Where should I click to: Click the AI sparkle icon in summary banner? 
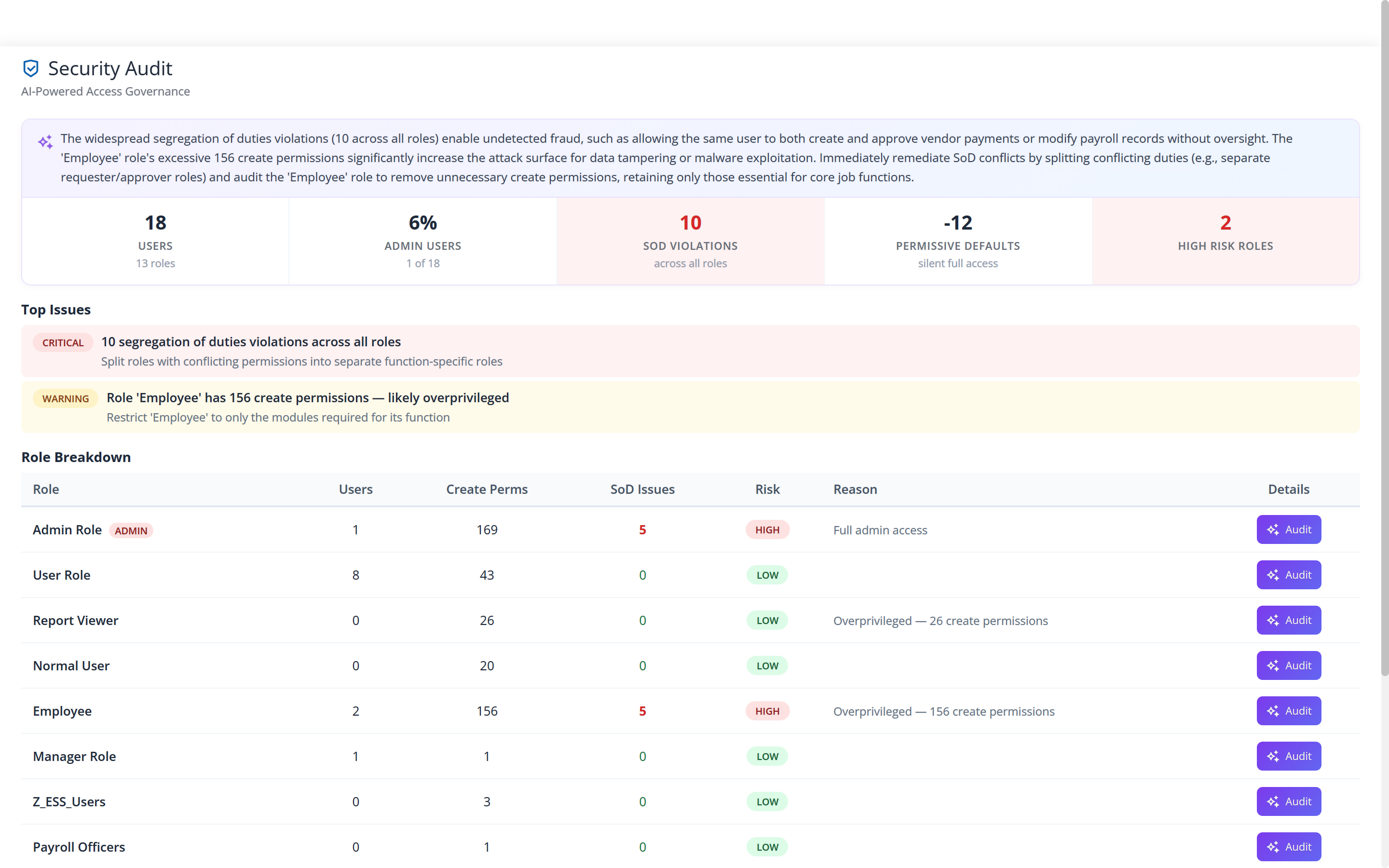pyautogui.click(x=45, y=141)
